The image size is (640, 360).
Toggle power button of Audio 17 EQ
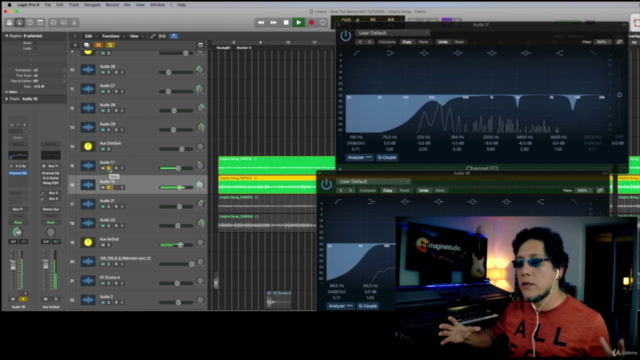[x=345, y=36]
